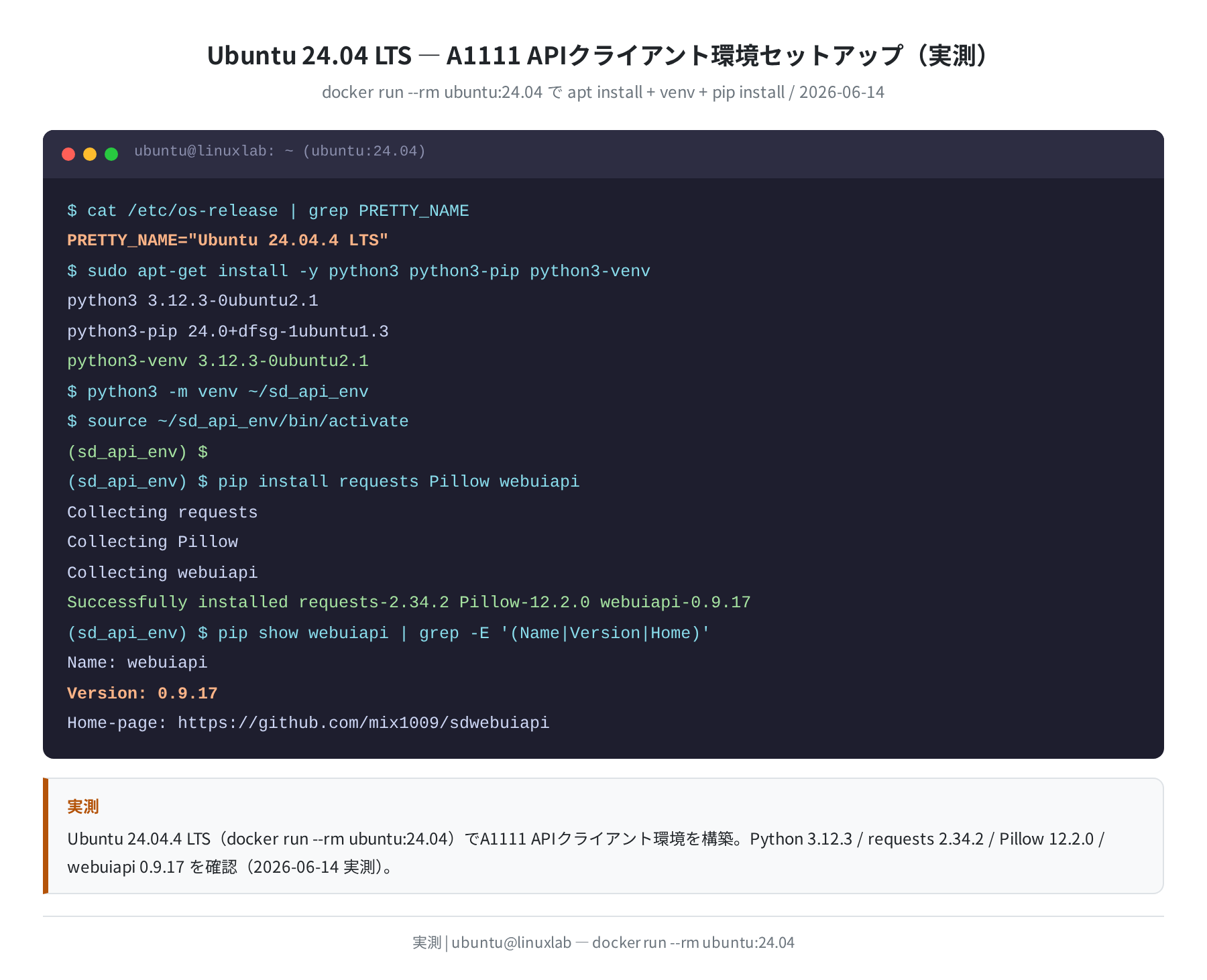
Task: Click the command python3 -m venv ~/sd_api_env
Action: pos(218,392)
